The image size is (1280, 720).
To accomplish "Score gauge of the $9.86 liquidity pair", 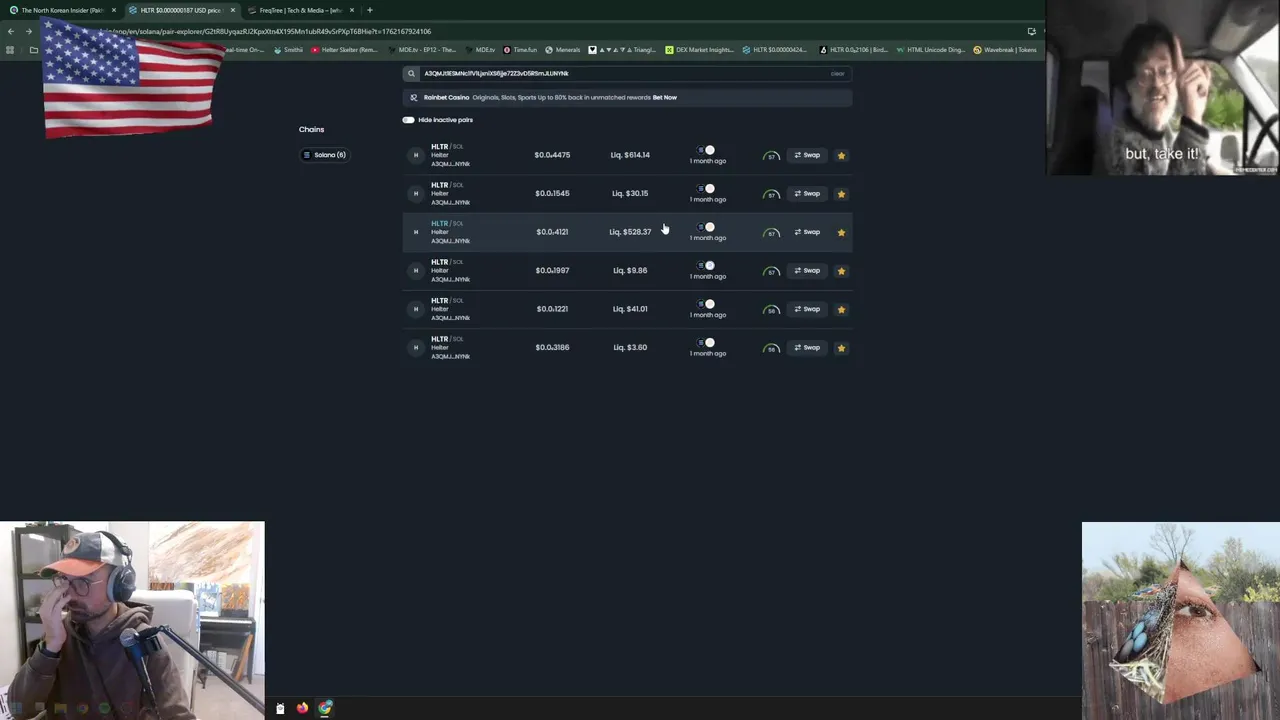I will pos(771,271).
